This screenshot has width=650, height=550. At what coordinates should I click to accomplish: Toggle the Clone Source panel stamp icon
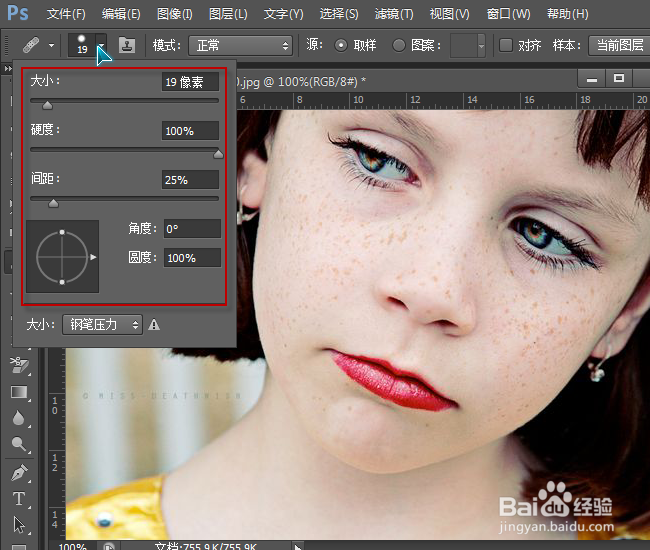coord(127,45)
